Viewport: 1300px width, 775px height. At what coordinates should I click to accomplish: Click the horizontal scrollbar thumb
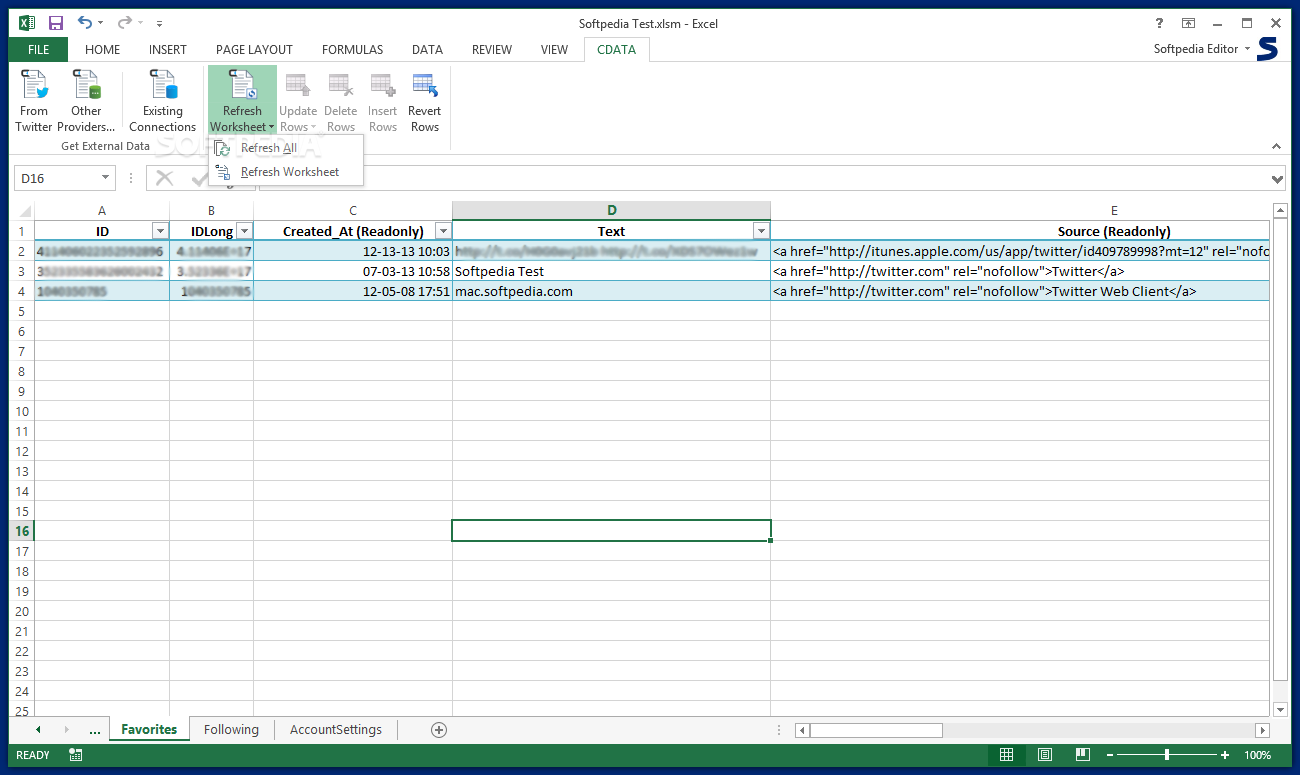coord(876,731)
